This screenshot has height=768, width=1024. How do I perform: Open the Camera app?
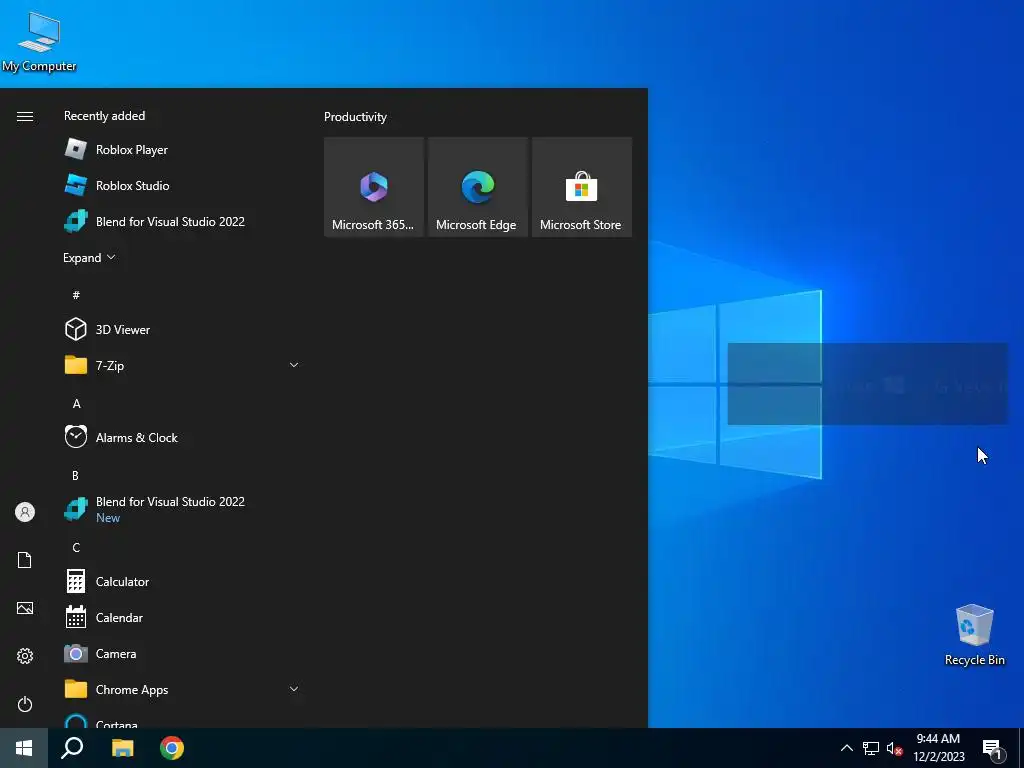[x=182, y=654]
